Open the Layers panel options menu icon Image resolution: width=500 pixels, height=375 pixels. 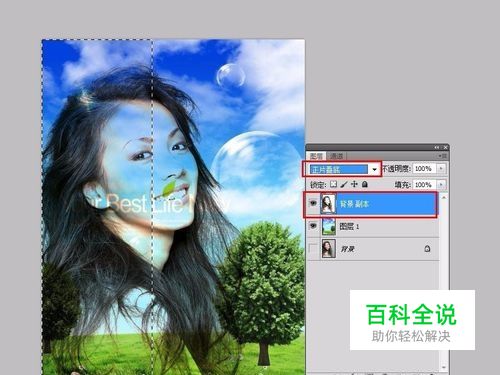coord(444,156)
